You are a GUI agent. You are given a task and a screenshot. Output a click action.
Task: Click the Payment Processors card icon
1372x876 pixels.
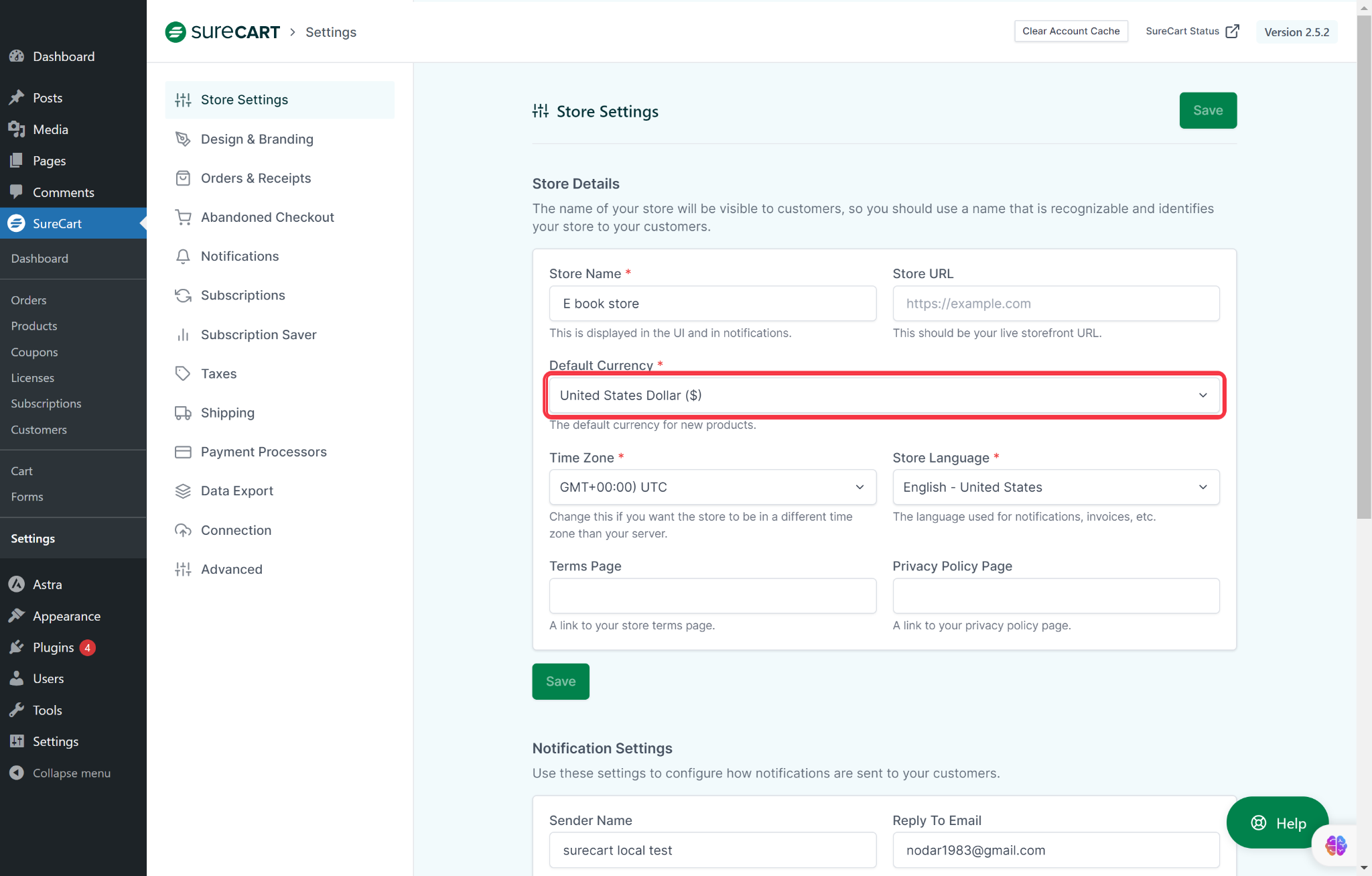point(182,452)
